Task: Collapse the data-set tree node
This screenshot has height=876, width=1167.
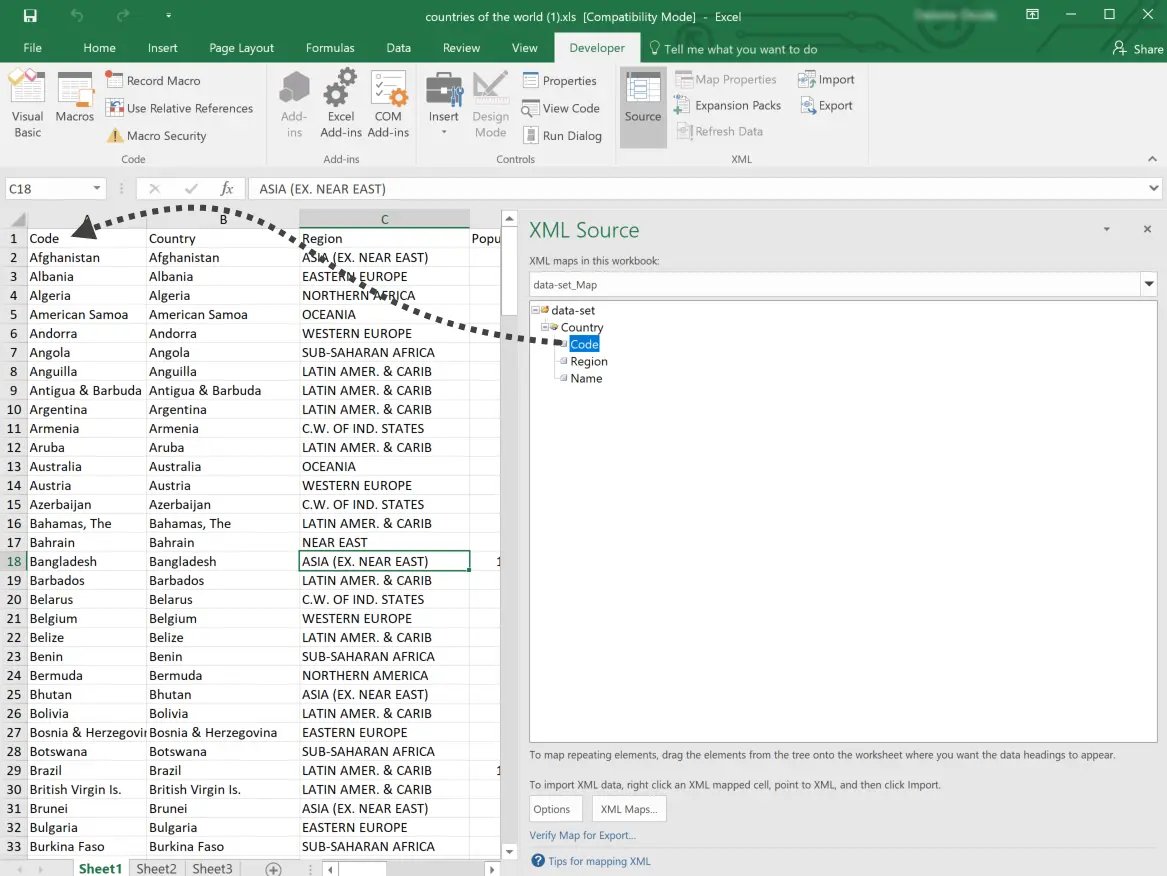Action: click(535, 310)
